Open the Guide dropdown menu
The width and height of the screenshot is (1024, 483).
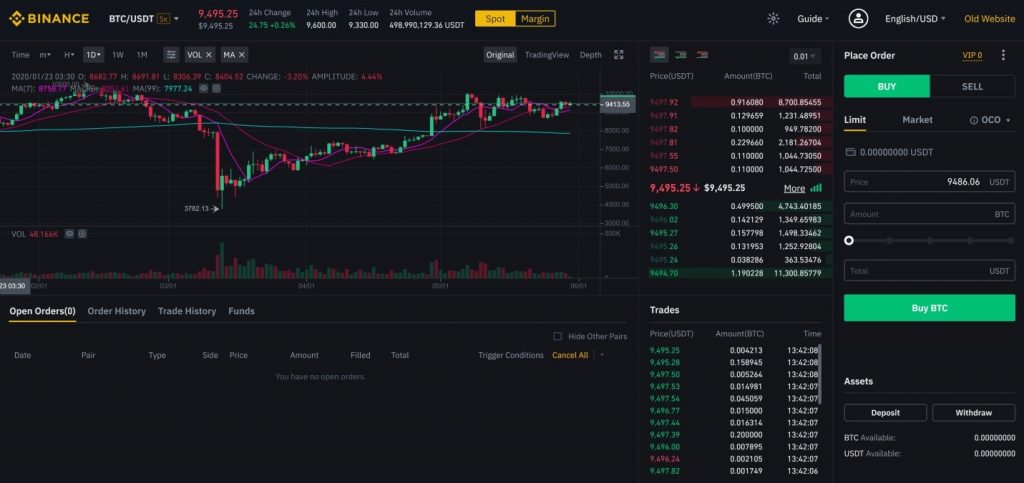click(813, 19)
